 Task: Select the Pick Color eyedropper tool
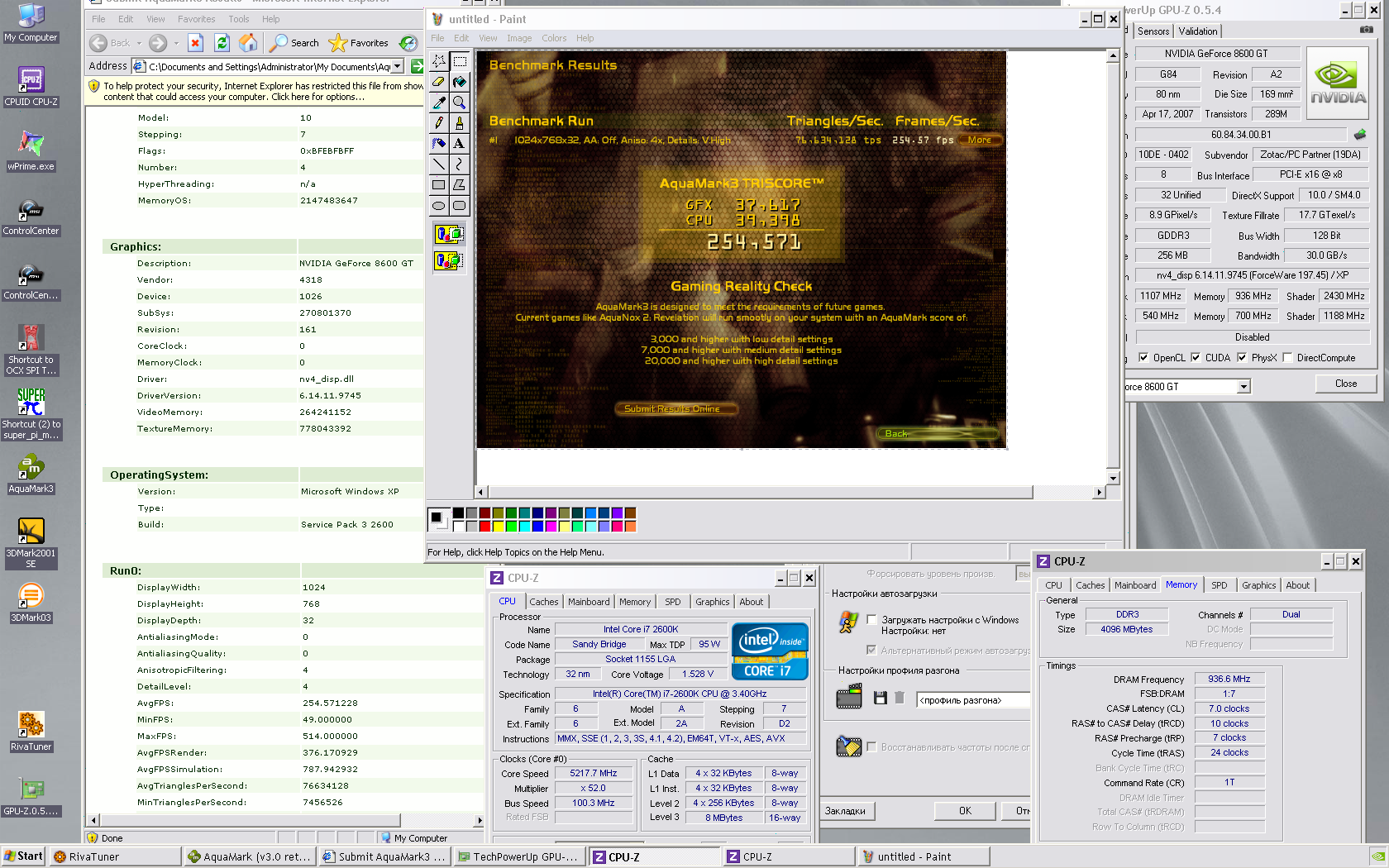click(439, 103)
